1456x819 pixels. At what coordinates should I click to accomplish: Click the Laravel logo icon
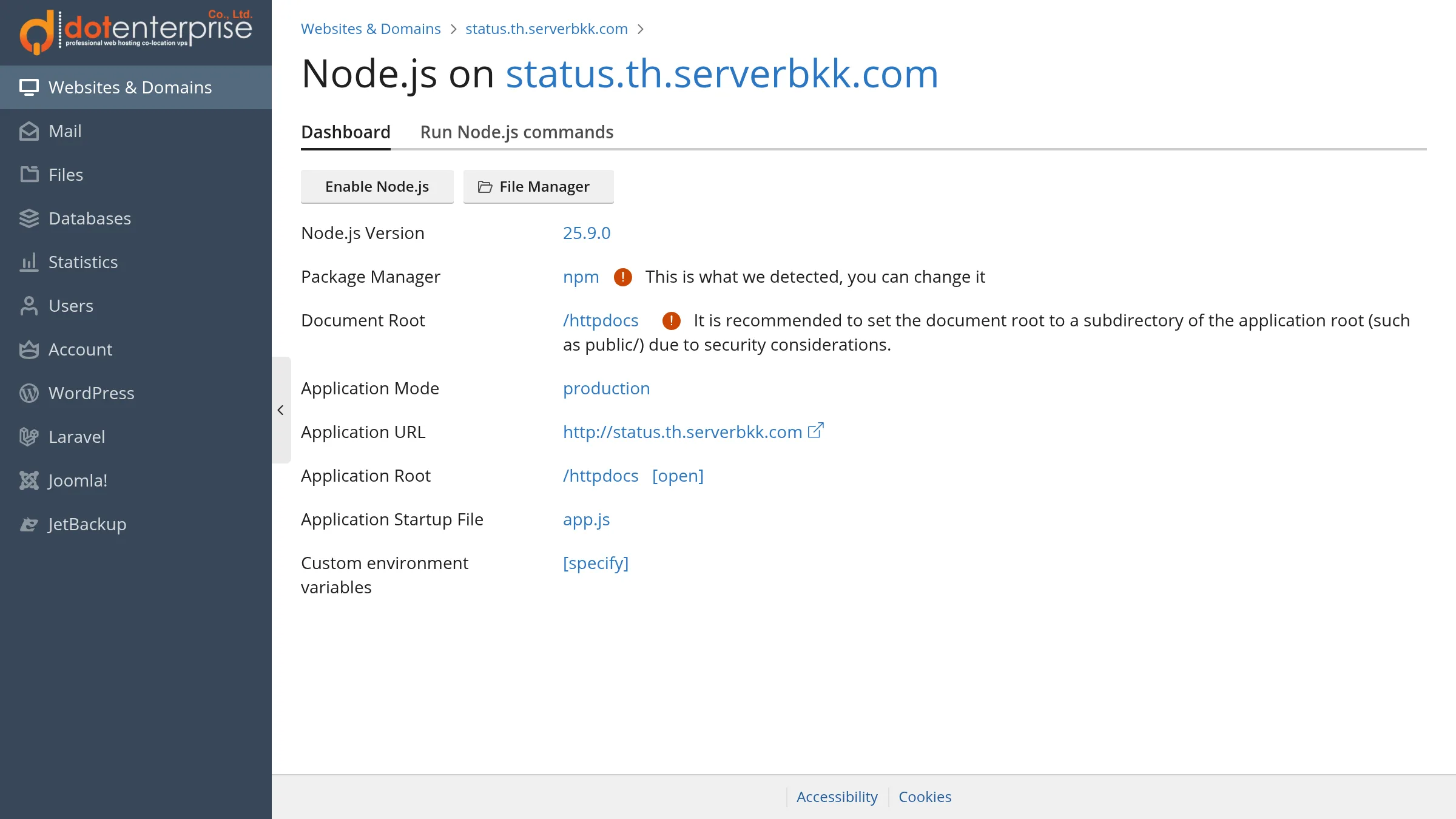pos(29,437)
